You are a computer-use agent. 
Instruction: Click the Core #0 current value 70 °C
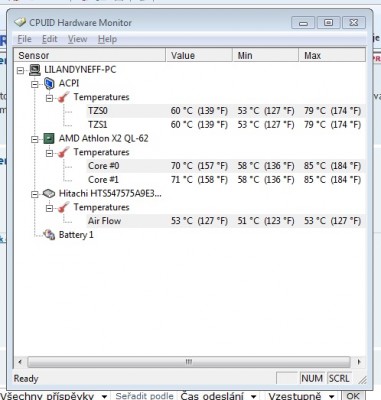[199, 166]
